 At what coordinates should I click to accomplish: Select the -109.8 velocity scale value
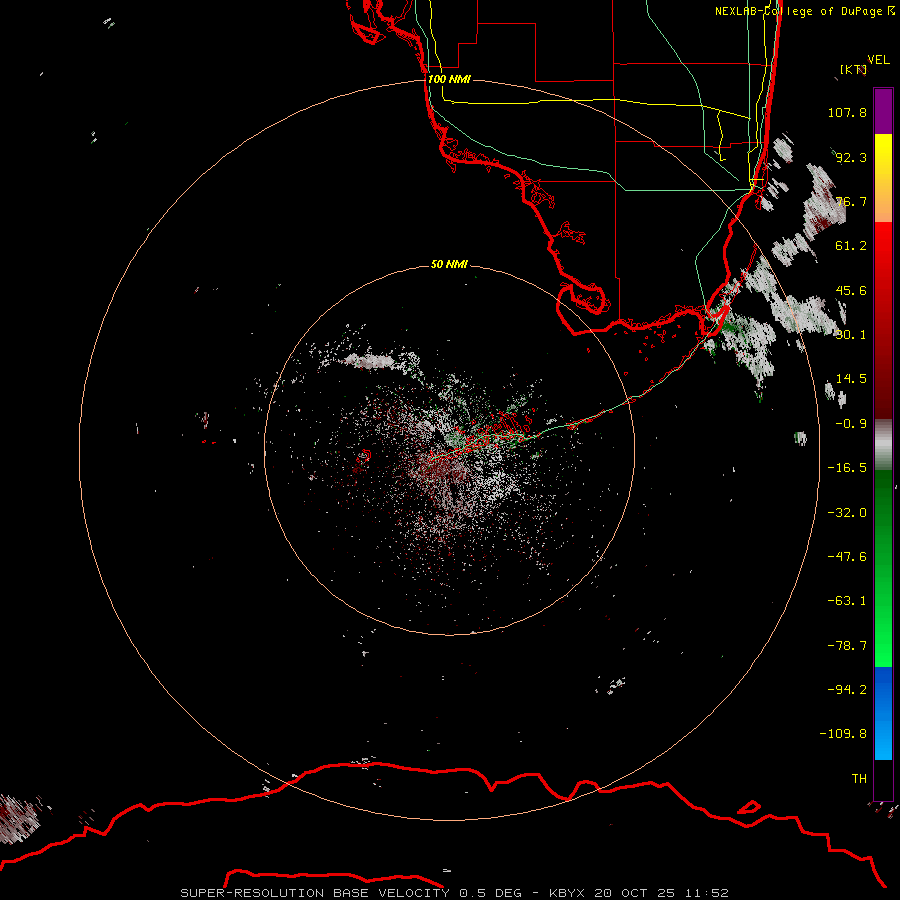tap(843, 734)
